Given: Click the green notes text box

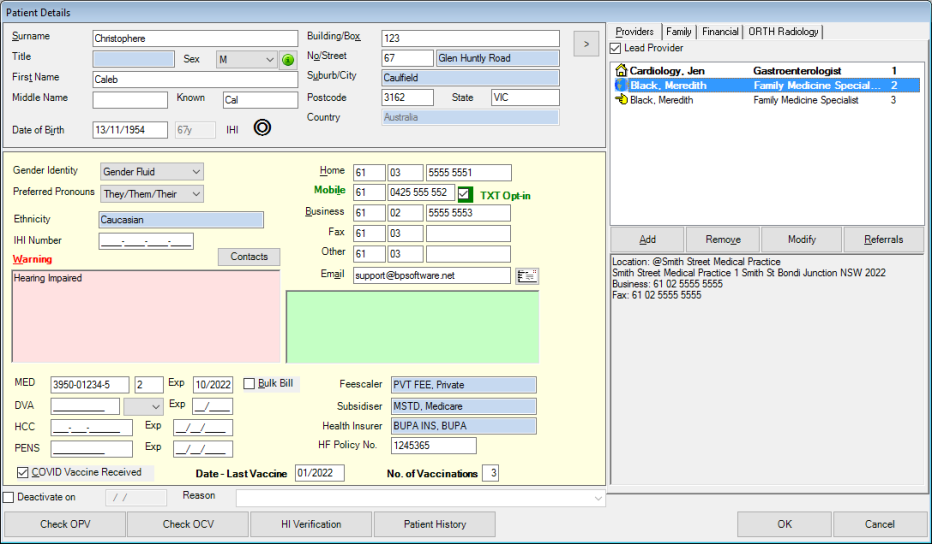Looking at the screenshot, I should [x=413, y=327].
